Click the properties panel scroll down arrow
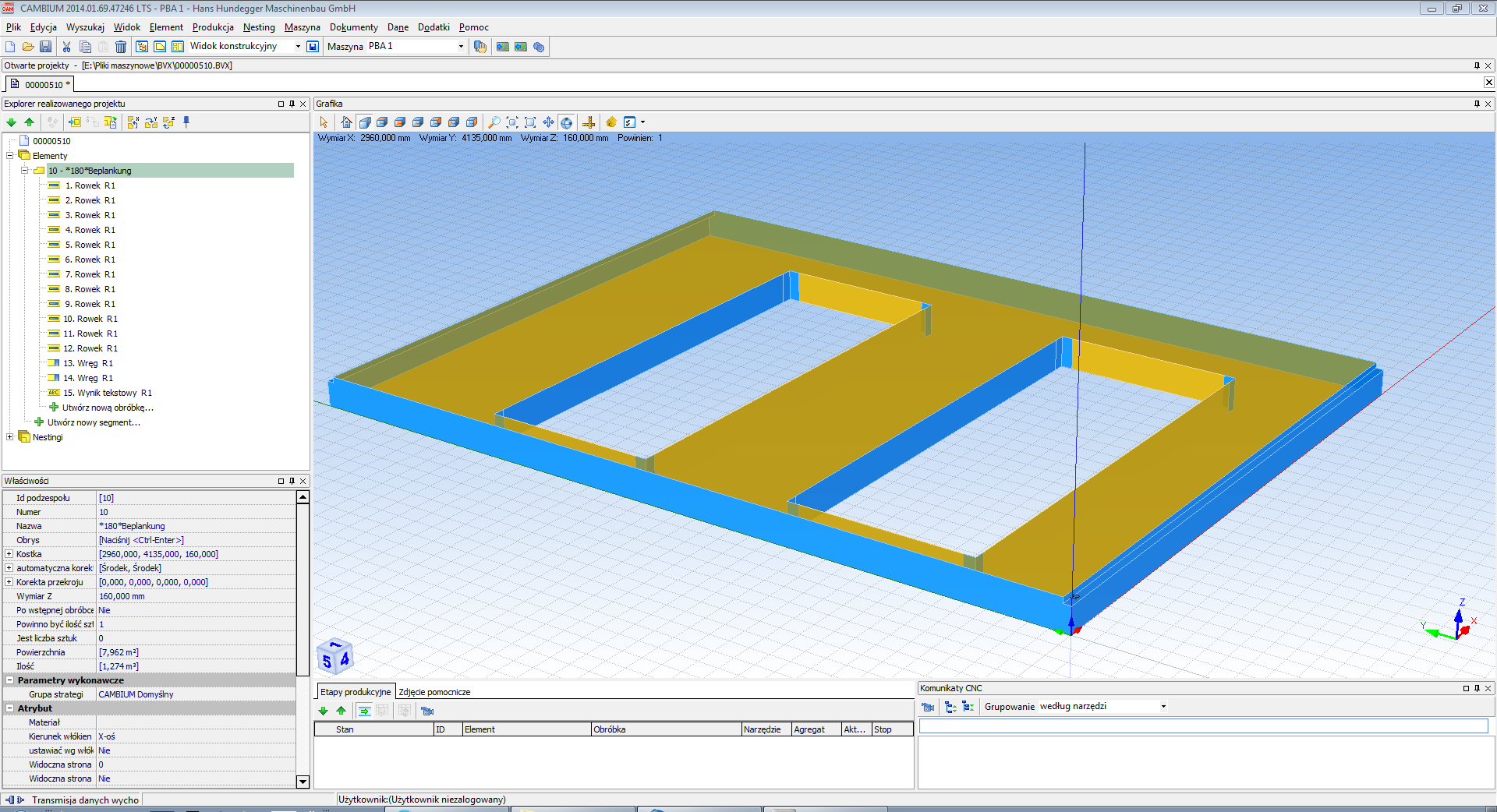This screenshot has width=1497, height=812. click(x=303, y=781)
